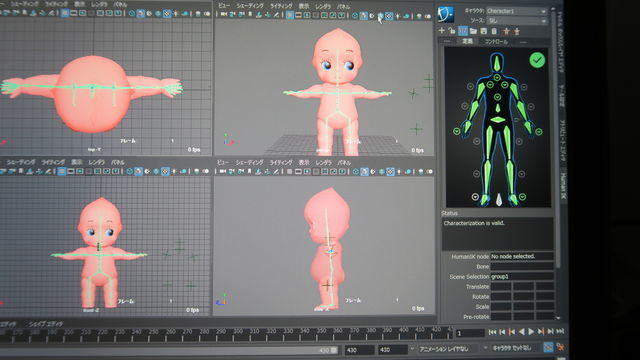Viewport: 640px width, 360px height.
Task: Open 表示 menu in the perspective viewport
Action: (304, 7)
